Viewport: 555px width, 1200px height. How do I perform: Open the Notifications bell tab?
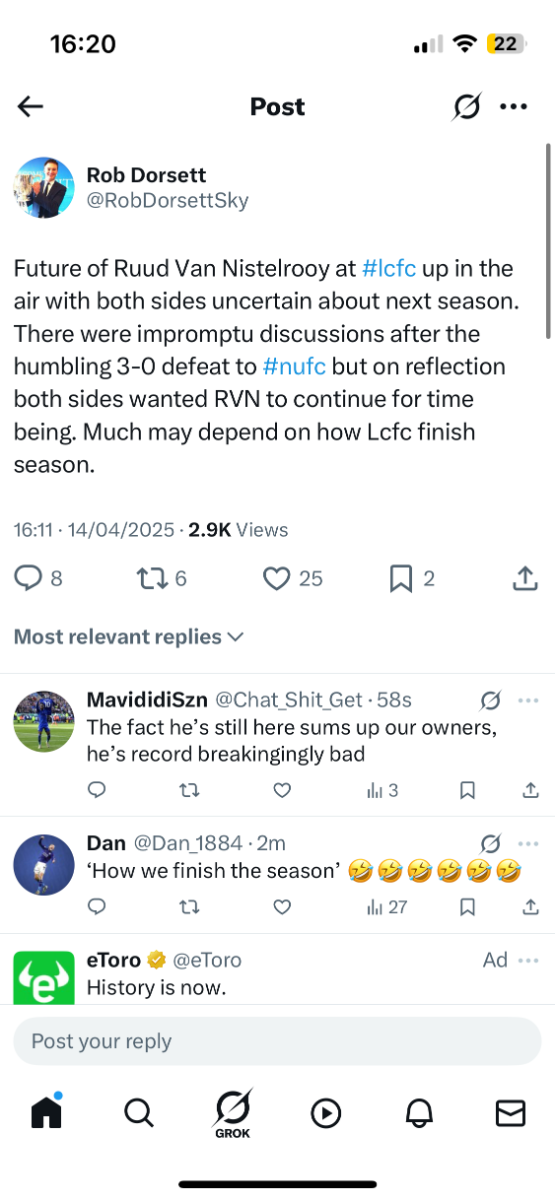click(x=418, y=1113)
